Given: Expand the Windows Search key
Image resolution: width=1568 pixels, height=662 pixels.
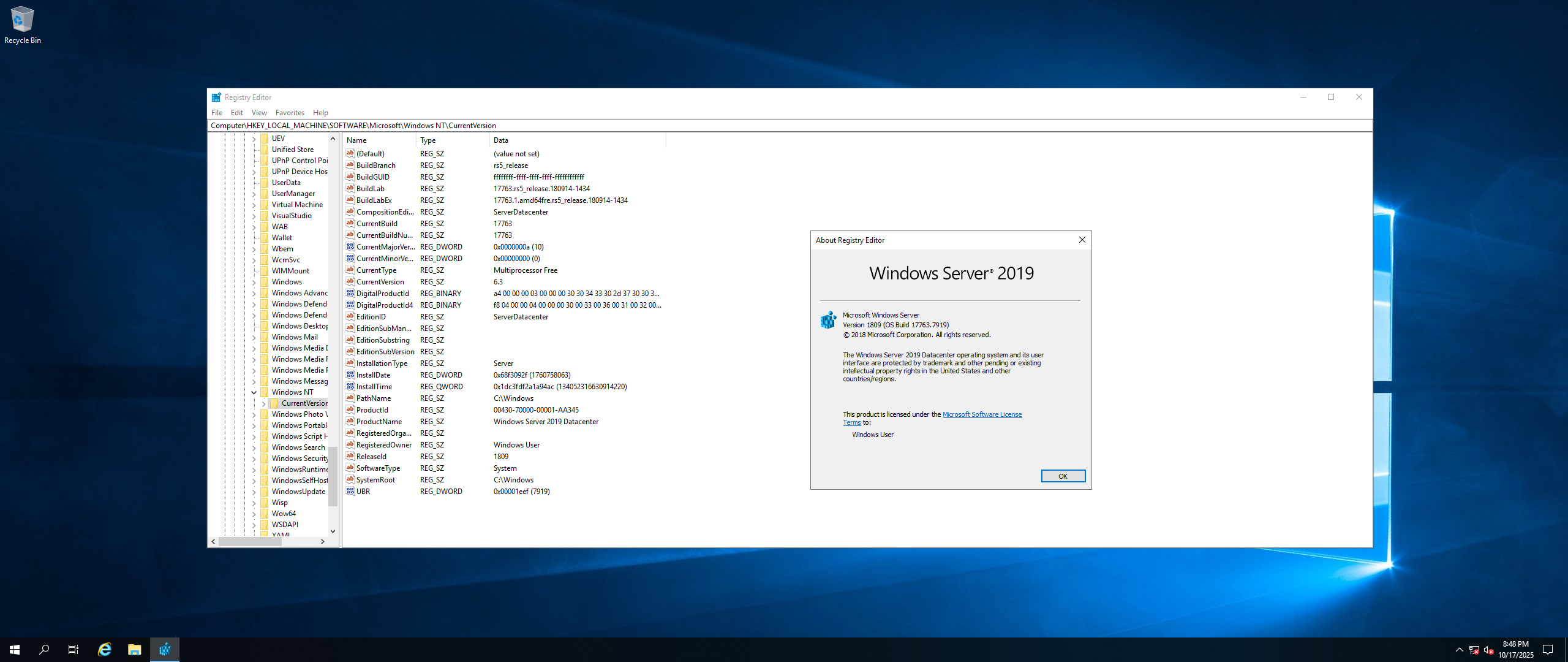Looking at the screenshot, I should pos(254,447).
